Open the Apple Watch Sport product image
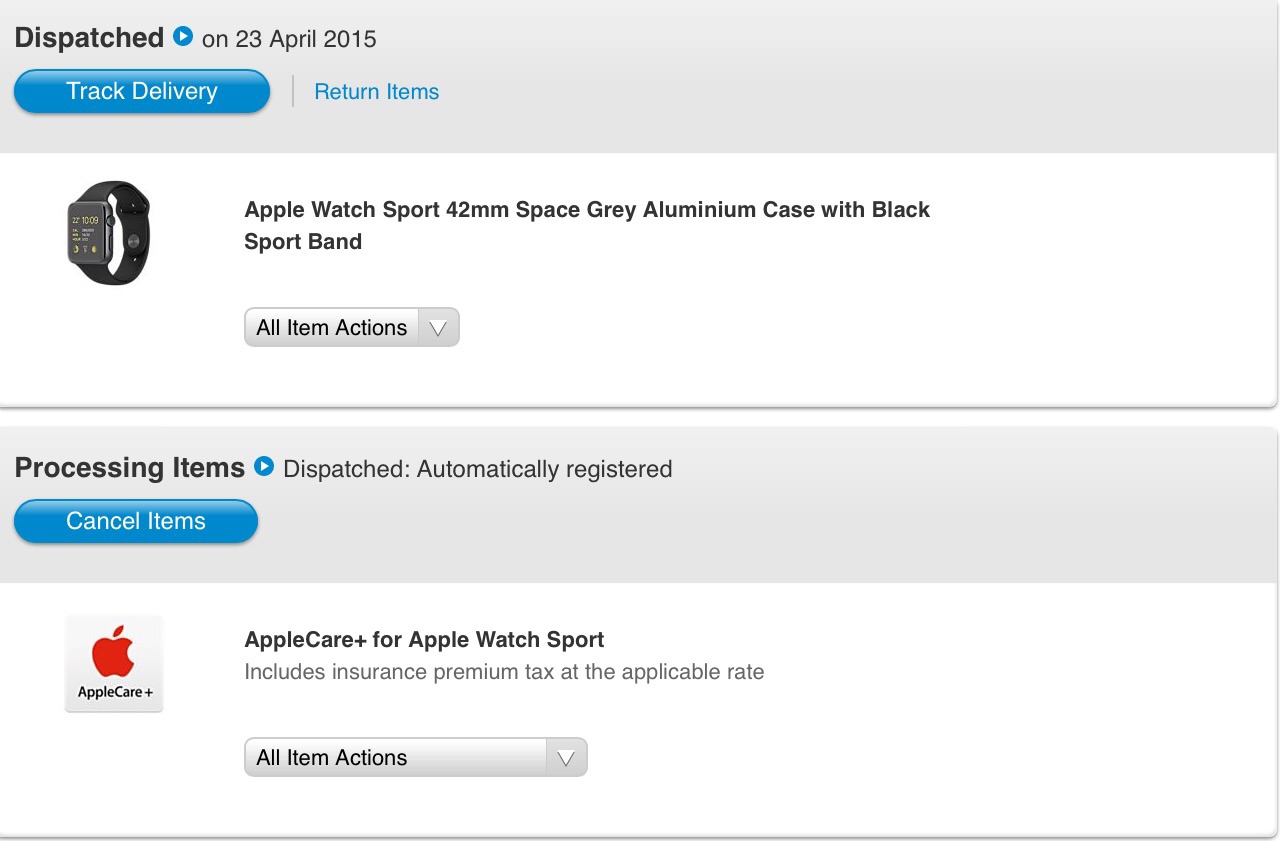Image resolution: width=1280 pixels, height=841 pixels. pos(108,233)
